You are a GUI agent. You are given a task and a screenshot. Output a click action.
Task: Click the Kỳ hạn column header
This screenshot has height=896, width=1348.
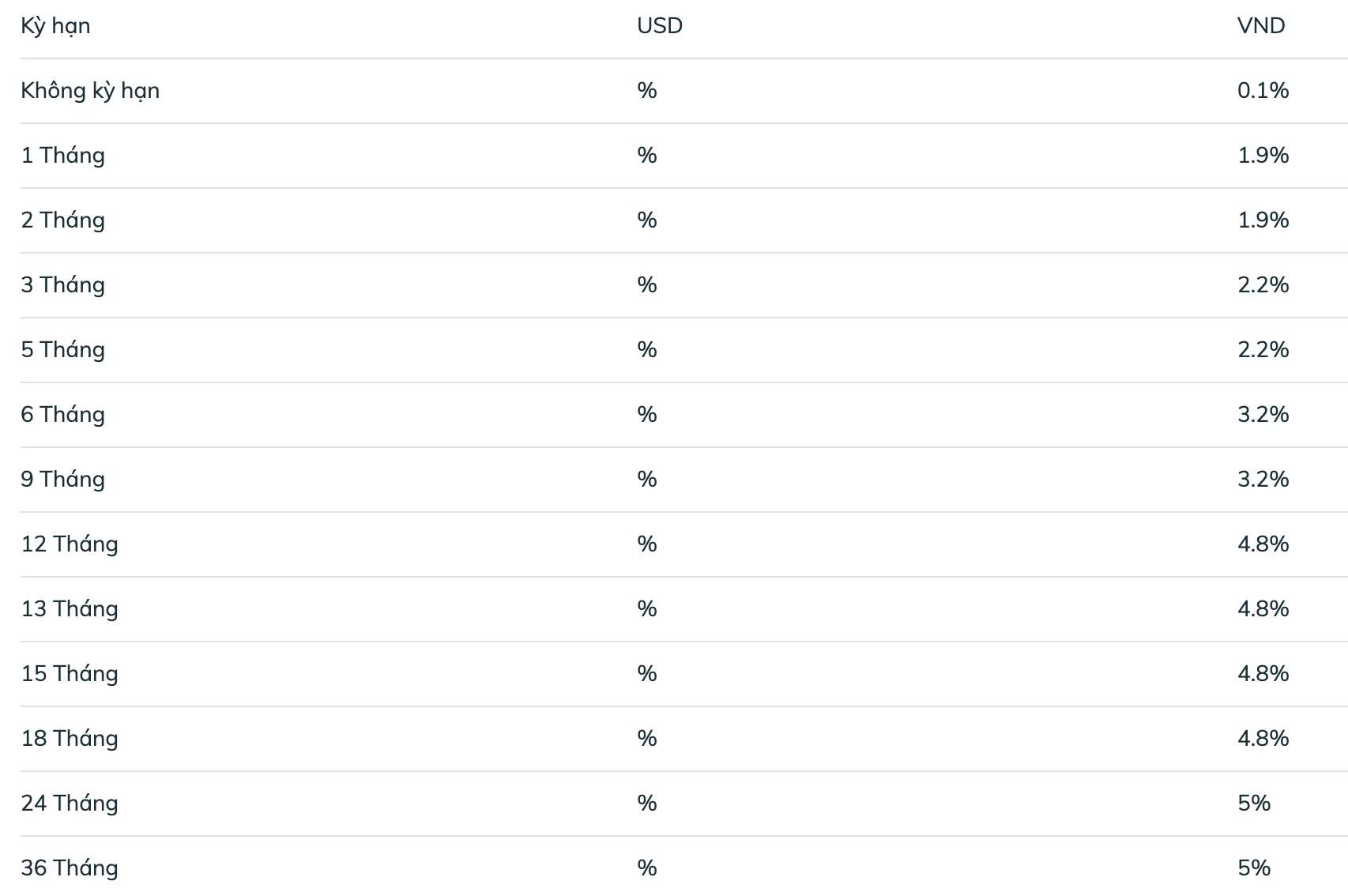[55, 26]
